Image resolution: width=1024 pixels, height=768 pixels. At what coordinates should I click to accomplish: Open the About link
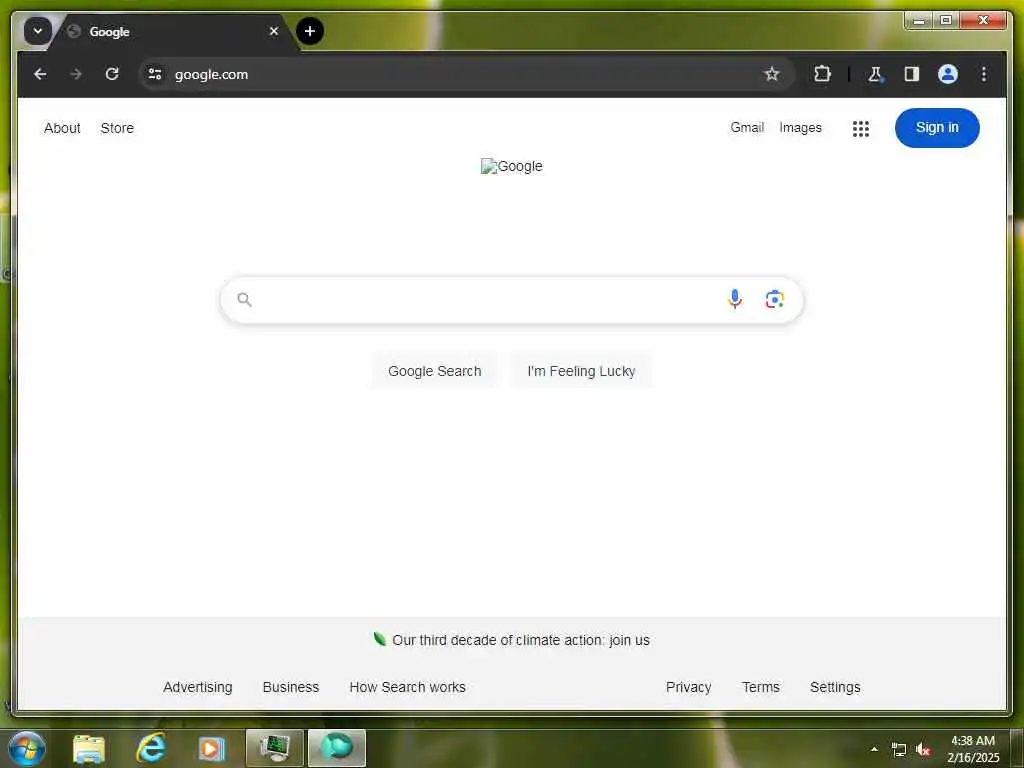[62, 128]
